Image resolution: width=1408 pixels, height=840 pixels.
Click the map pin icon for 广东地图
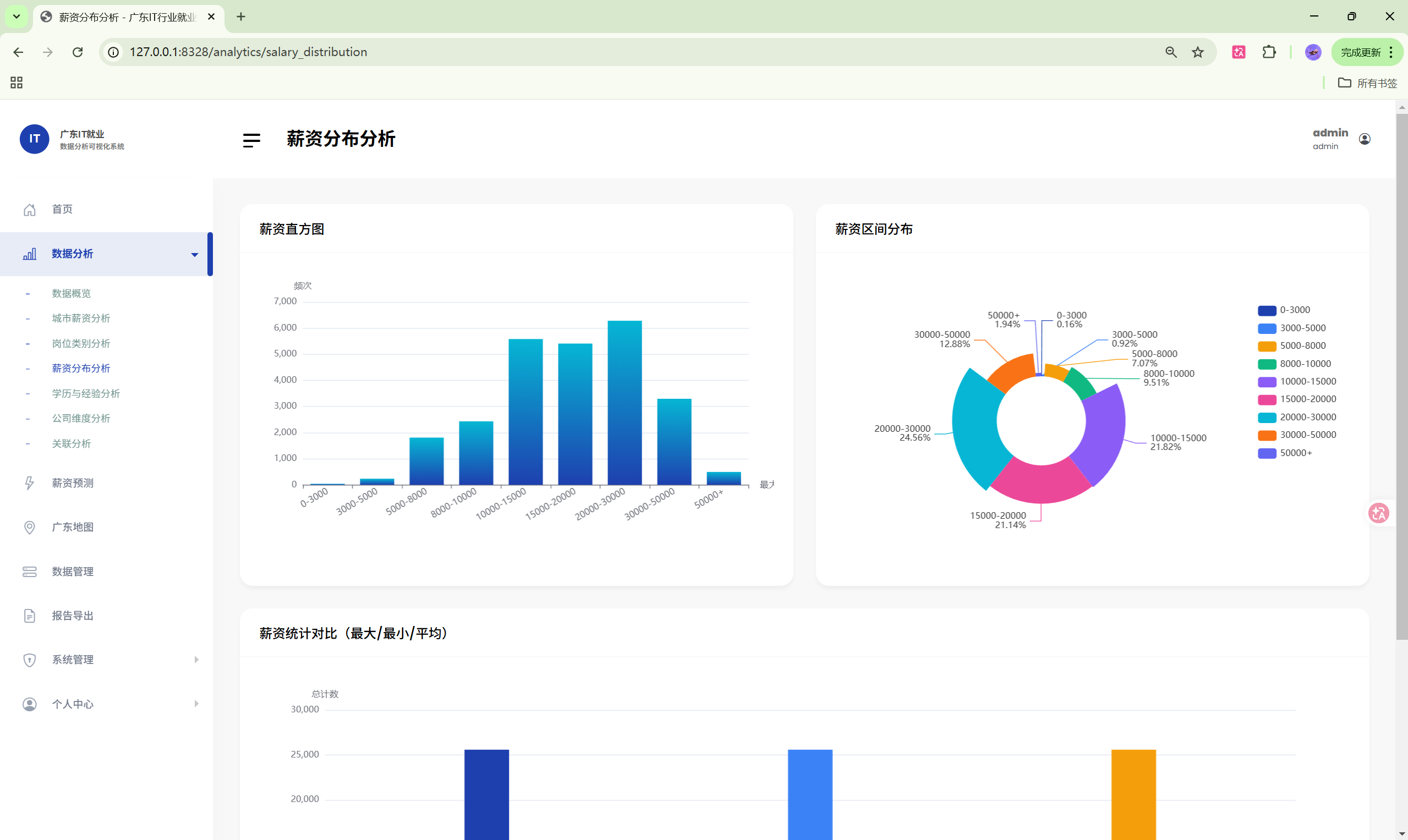click(x=30, y=528)
